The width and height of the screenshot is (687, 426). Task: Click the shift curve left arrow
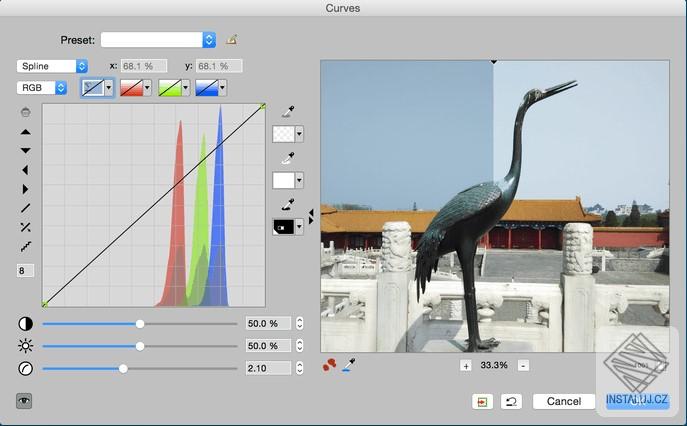(25, 170)
